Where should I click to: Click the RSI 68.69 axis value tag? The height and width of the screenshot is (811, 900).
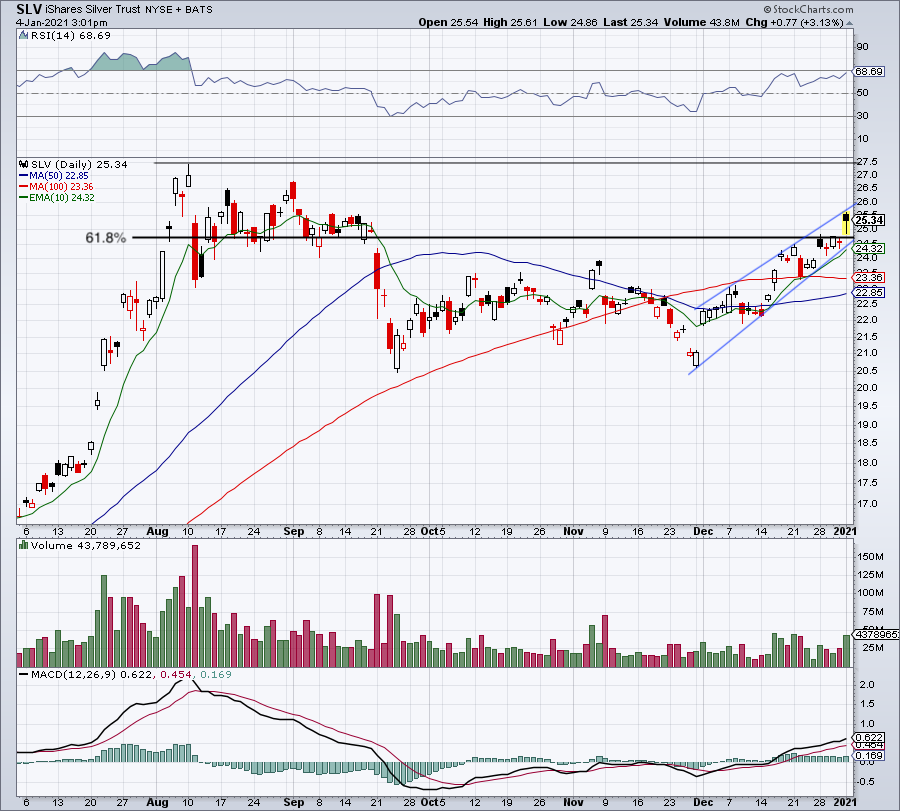868,72
